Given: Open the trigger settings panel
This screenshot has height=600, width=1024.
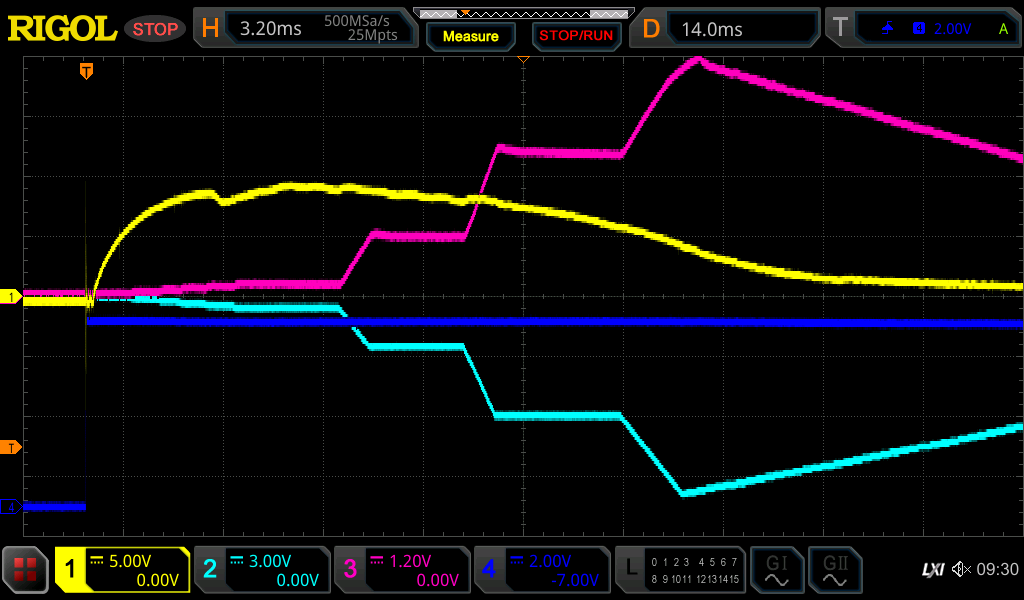Looking at the screenshot, I should click(923, 29).
